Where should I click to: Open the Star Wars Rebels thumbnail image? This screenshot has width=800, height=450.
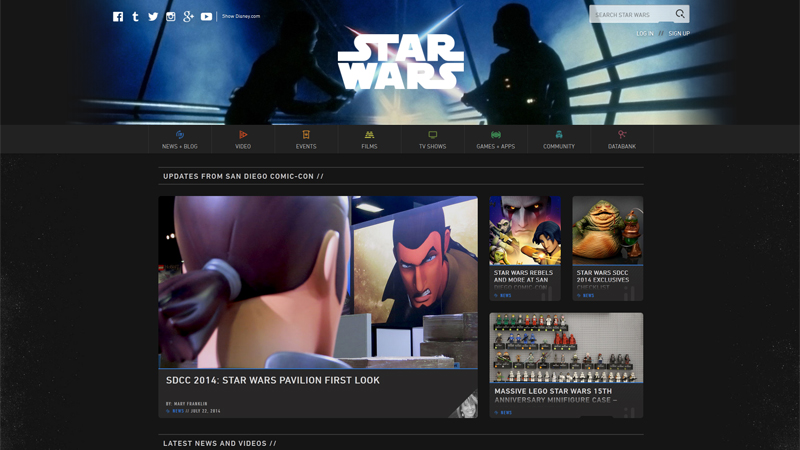(x=525, y=231)
